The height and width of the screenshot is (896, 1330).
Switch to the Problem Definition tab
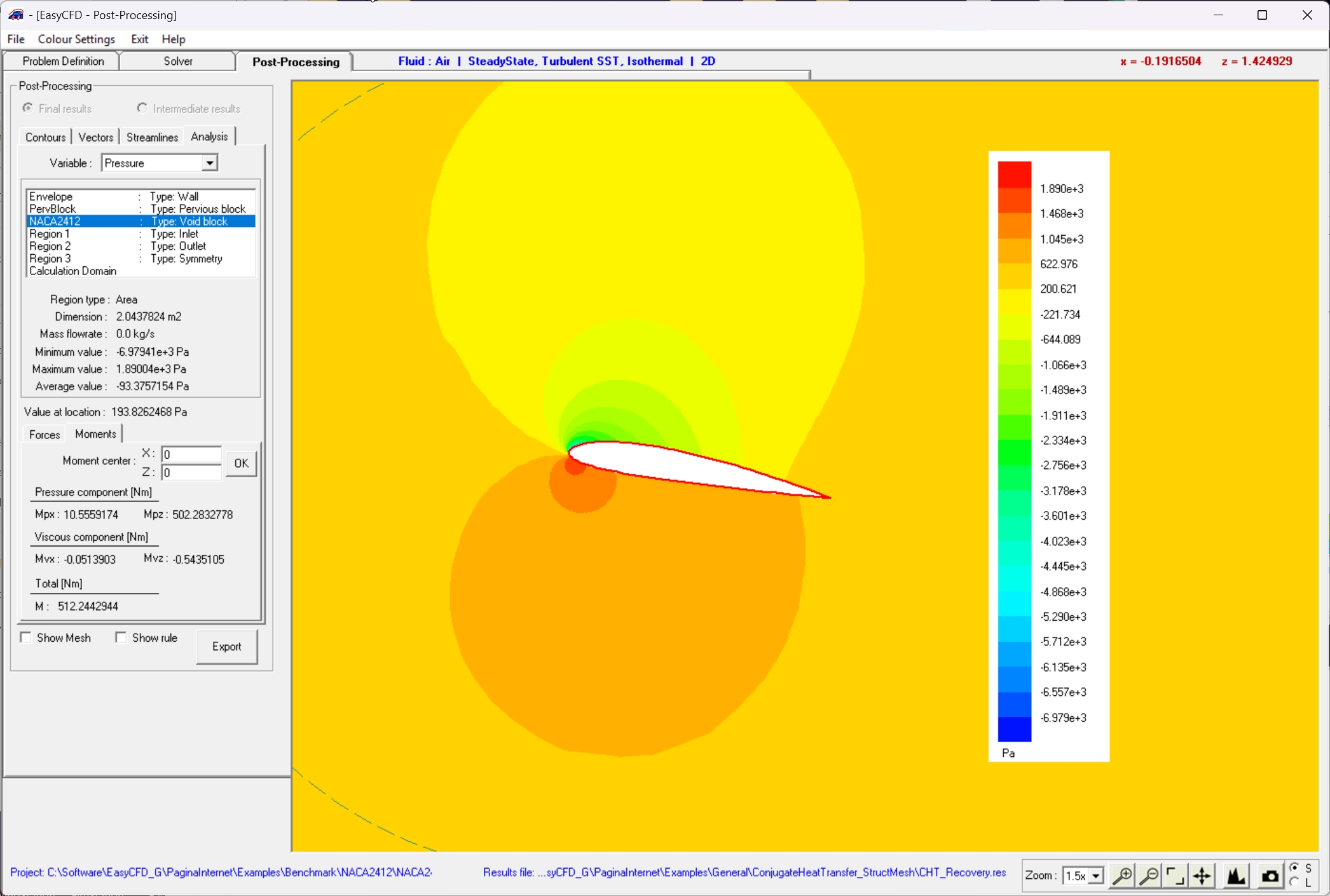tap(62, 61)
